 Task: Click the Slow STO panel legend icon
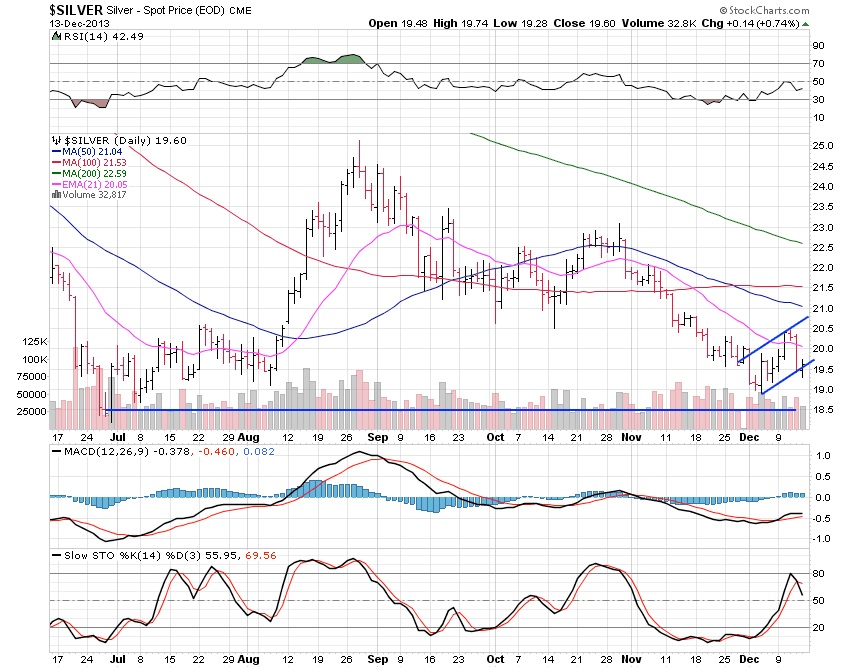[x=54, y=554]
